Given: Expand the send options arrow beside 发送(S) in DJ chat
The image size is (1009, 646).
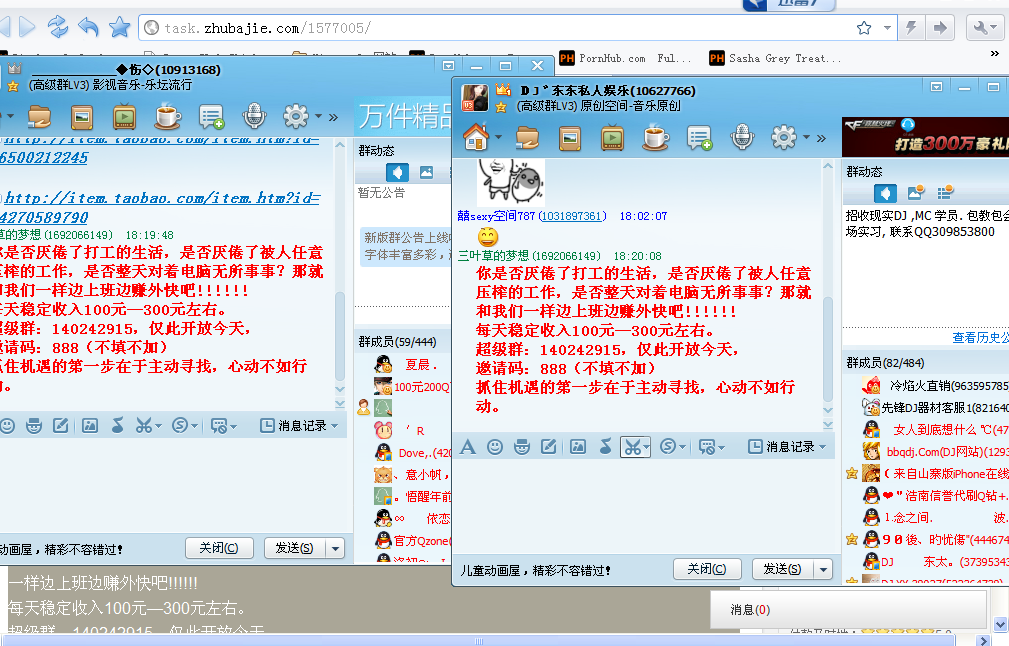Looking at the screenshot, I should click(x=823, y=569).
